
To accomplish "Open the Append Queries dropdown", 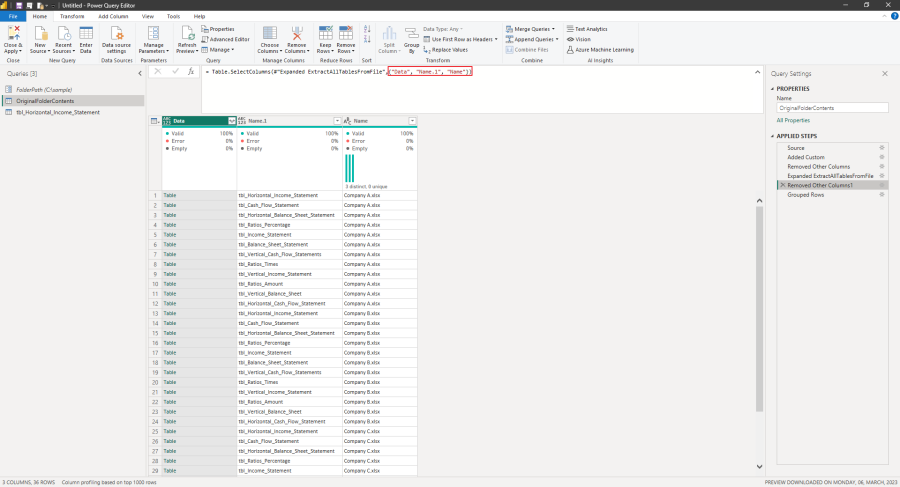I will (x=532, y=39).
